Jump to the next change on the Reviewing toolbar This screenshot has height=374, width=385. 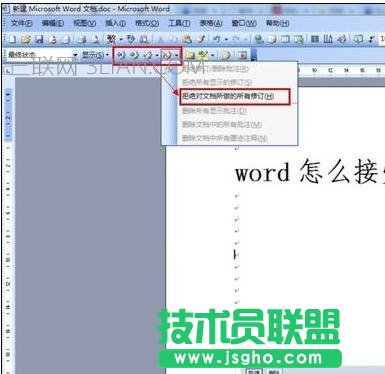point(134,55)
